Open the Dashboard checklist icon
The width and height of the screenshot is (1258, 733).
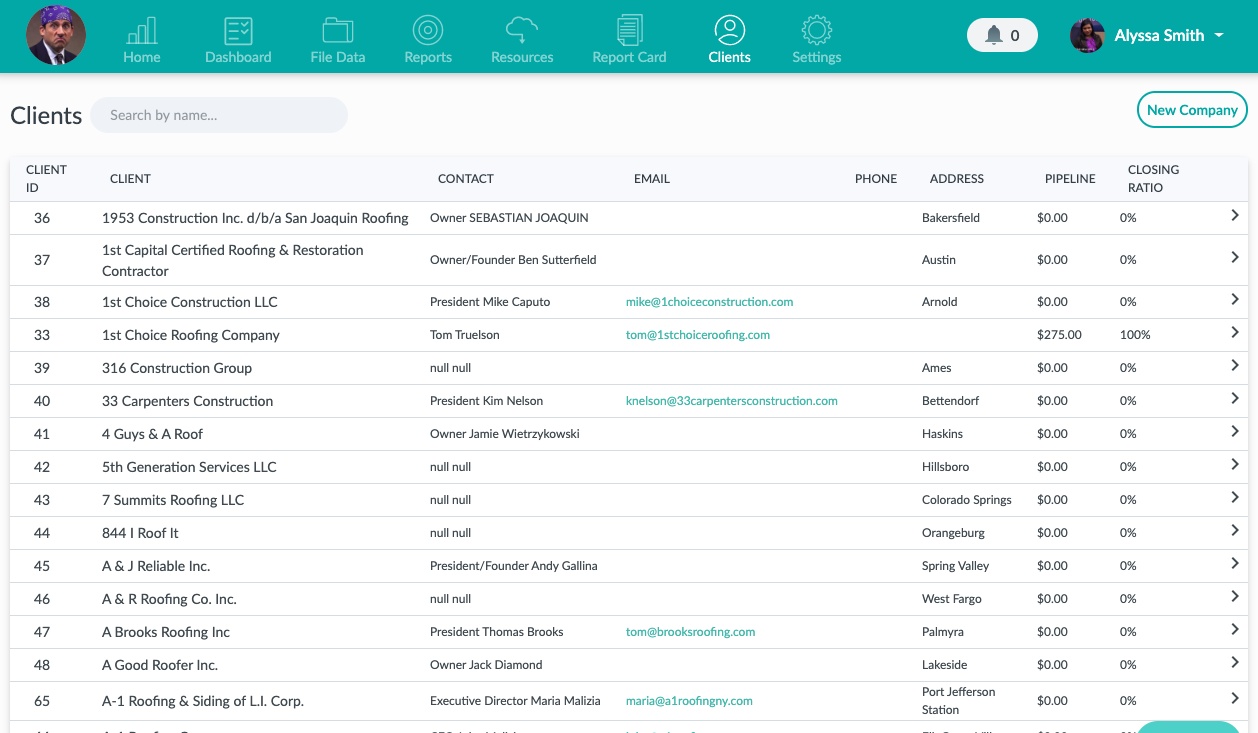pos(238,31)
